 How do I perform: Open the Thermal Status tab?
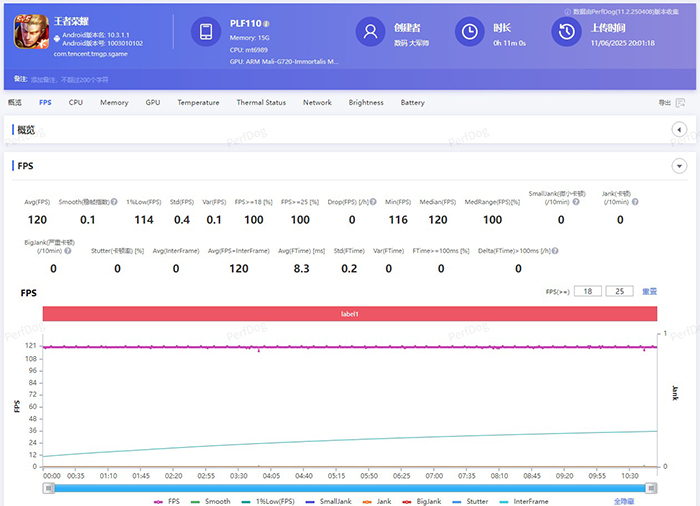[261, 102]
